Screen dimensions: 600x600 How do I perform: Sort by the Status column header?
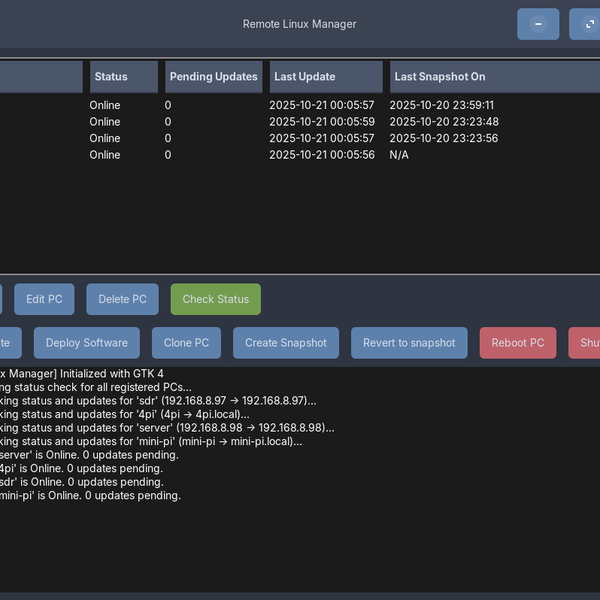122,77
